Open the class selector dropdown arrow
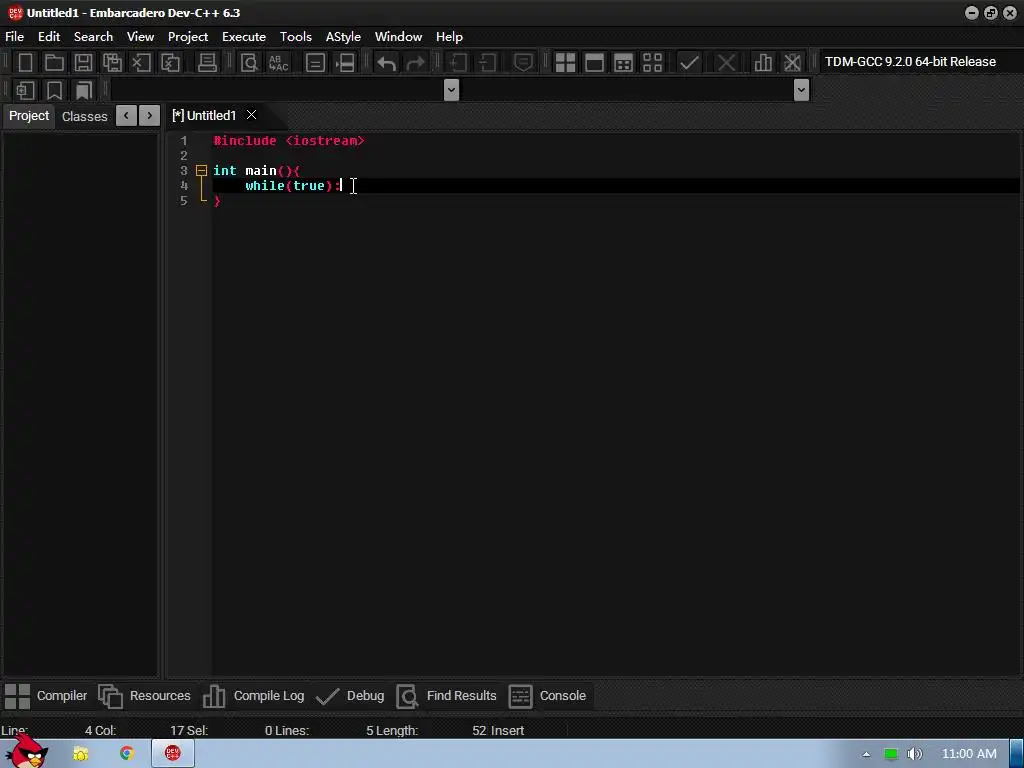Screen dimensions: 1024x768 click(451, 89)
